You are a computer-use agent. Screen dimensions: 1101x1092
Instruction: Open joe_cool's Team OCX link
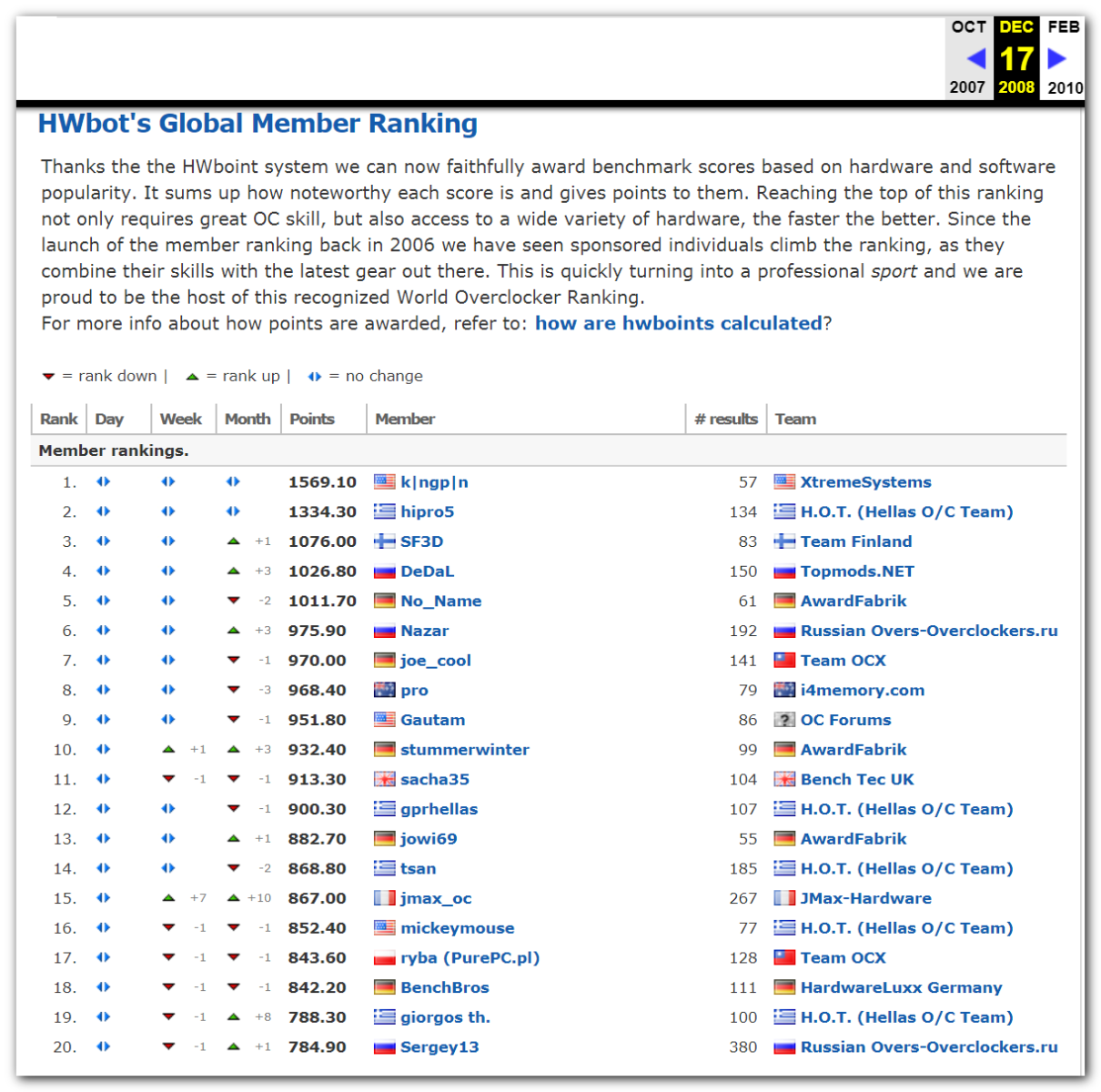tap(843, 661)
